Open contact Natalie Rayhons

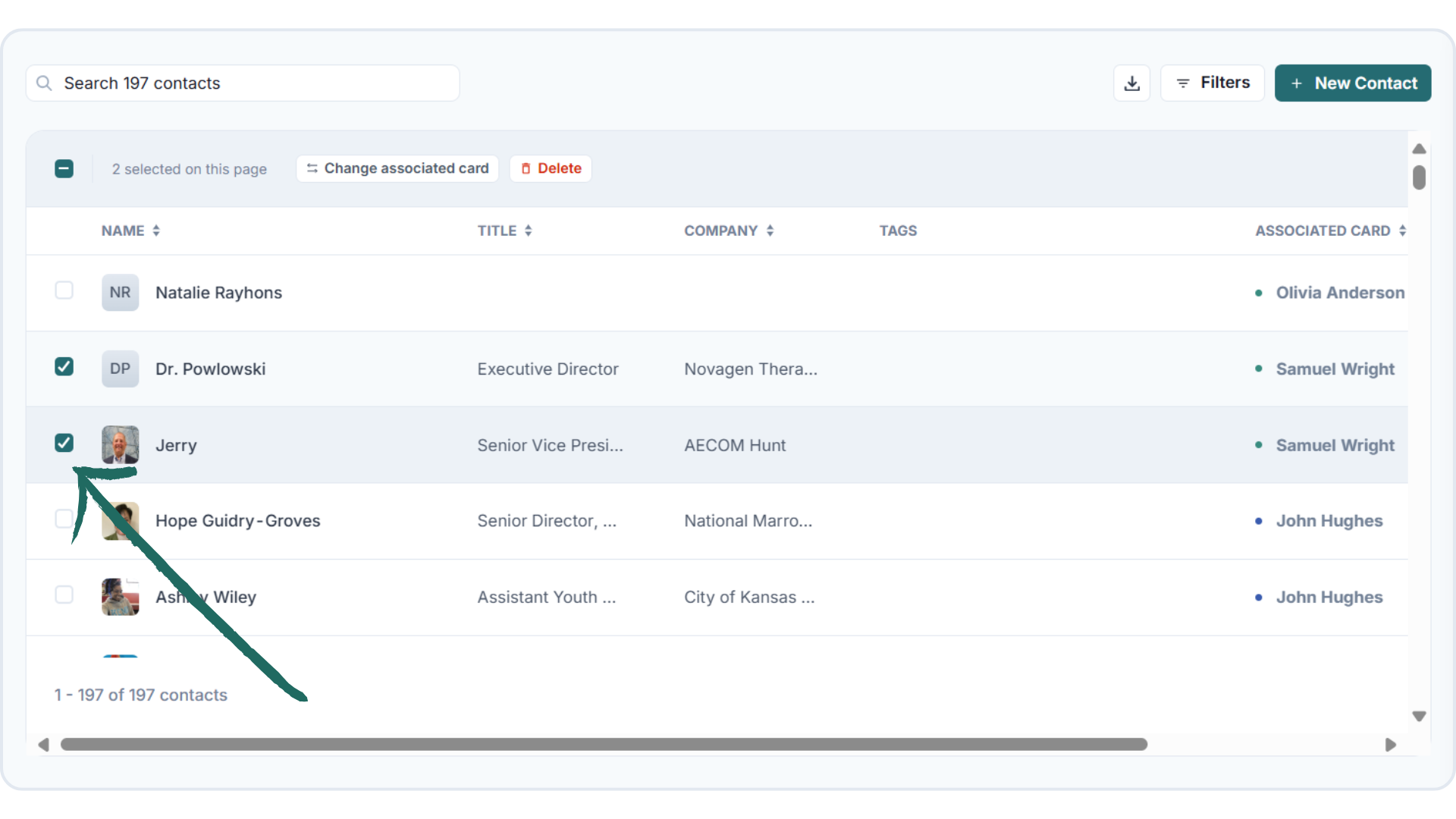pyautogui.click(x=218, y=293)
